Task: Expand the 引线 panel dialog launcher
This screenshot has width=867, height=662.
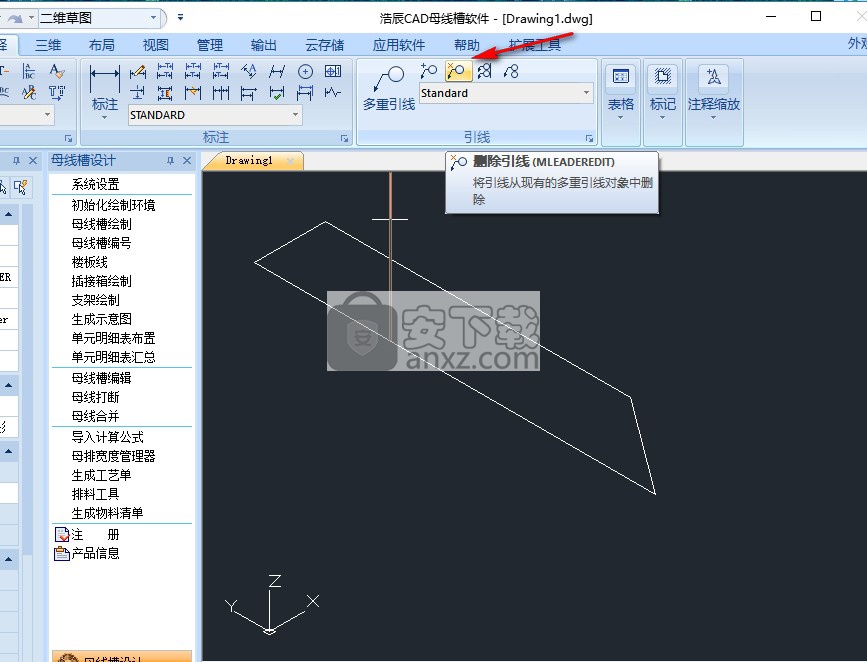Action: tap(589, 138)
